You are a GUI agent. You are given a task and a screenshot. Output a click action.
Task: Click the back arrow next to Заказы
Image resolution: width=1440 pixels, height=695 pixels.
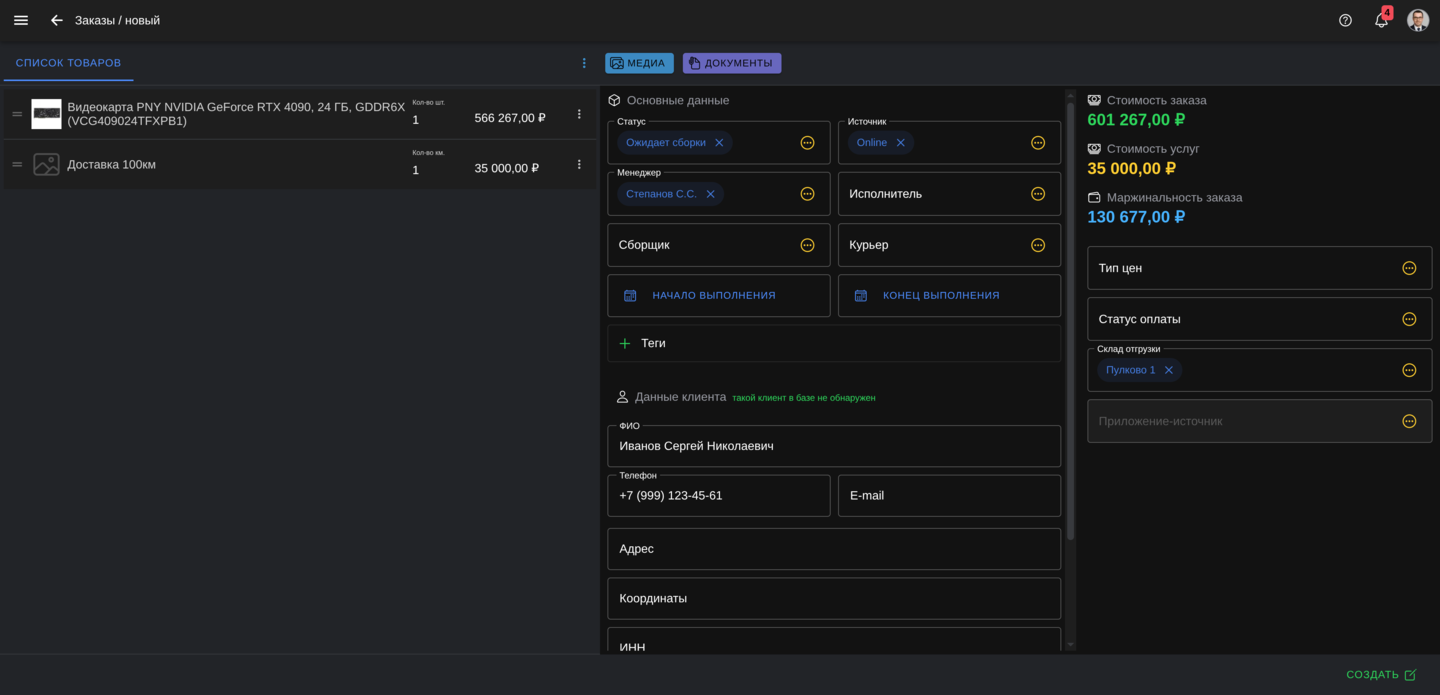[x=57, y=20]
